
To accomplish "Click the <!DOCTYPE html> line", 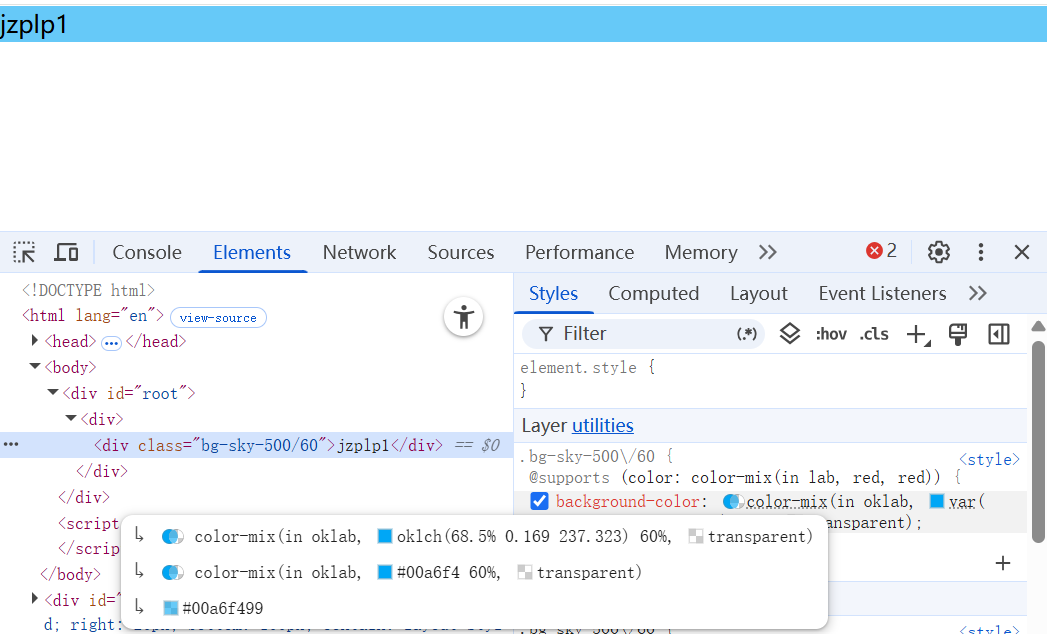I will click(88, 290).
